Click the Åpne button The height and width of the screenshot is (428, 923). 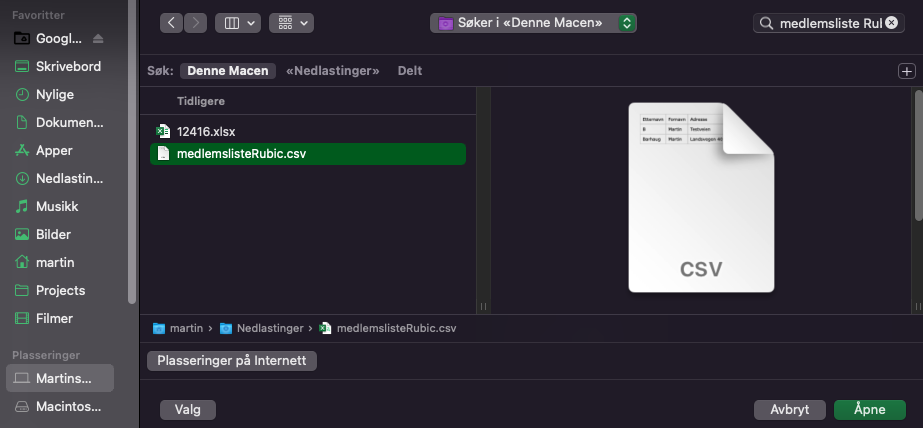[869, 410]
